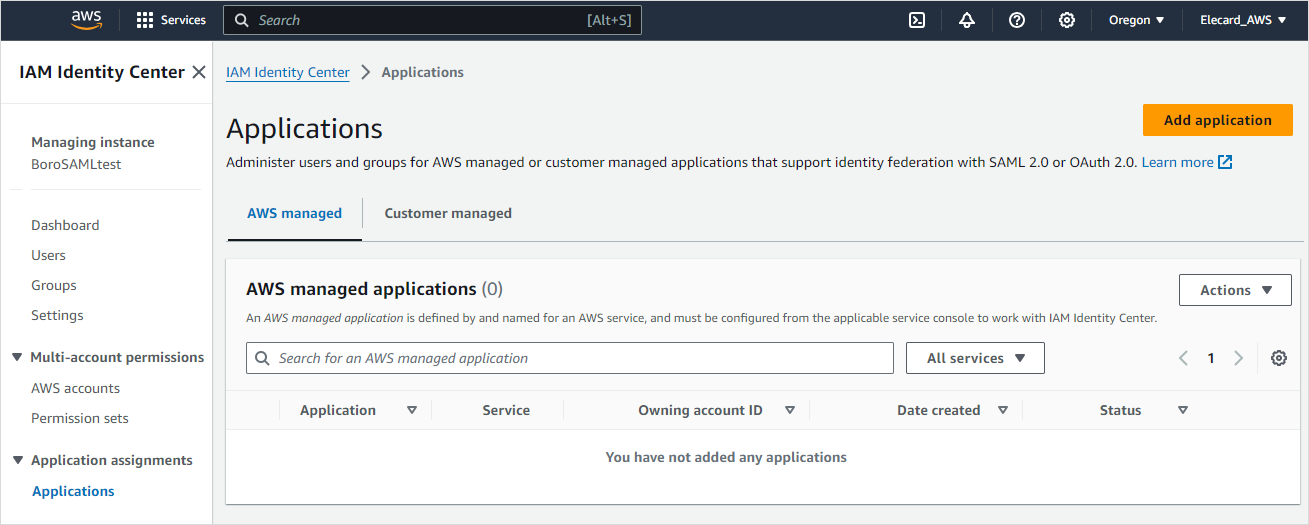This screenshot has height=525, width=1309.
Task: Open the All services filter dropdown
Action: coord(975,358)
